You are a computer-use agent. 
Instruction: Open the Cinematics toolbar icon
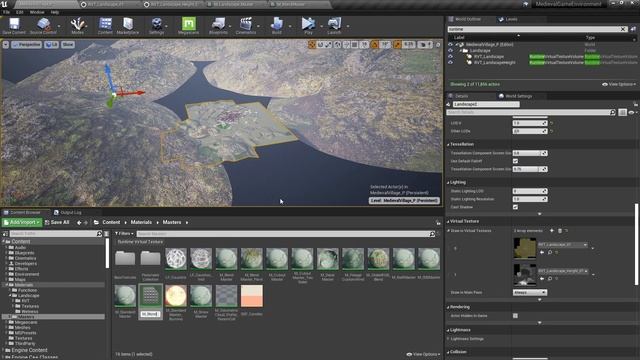246,25
